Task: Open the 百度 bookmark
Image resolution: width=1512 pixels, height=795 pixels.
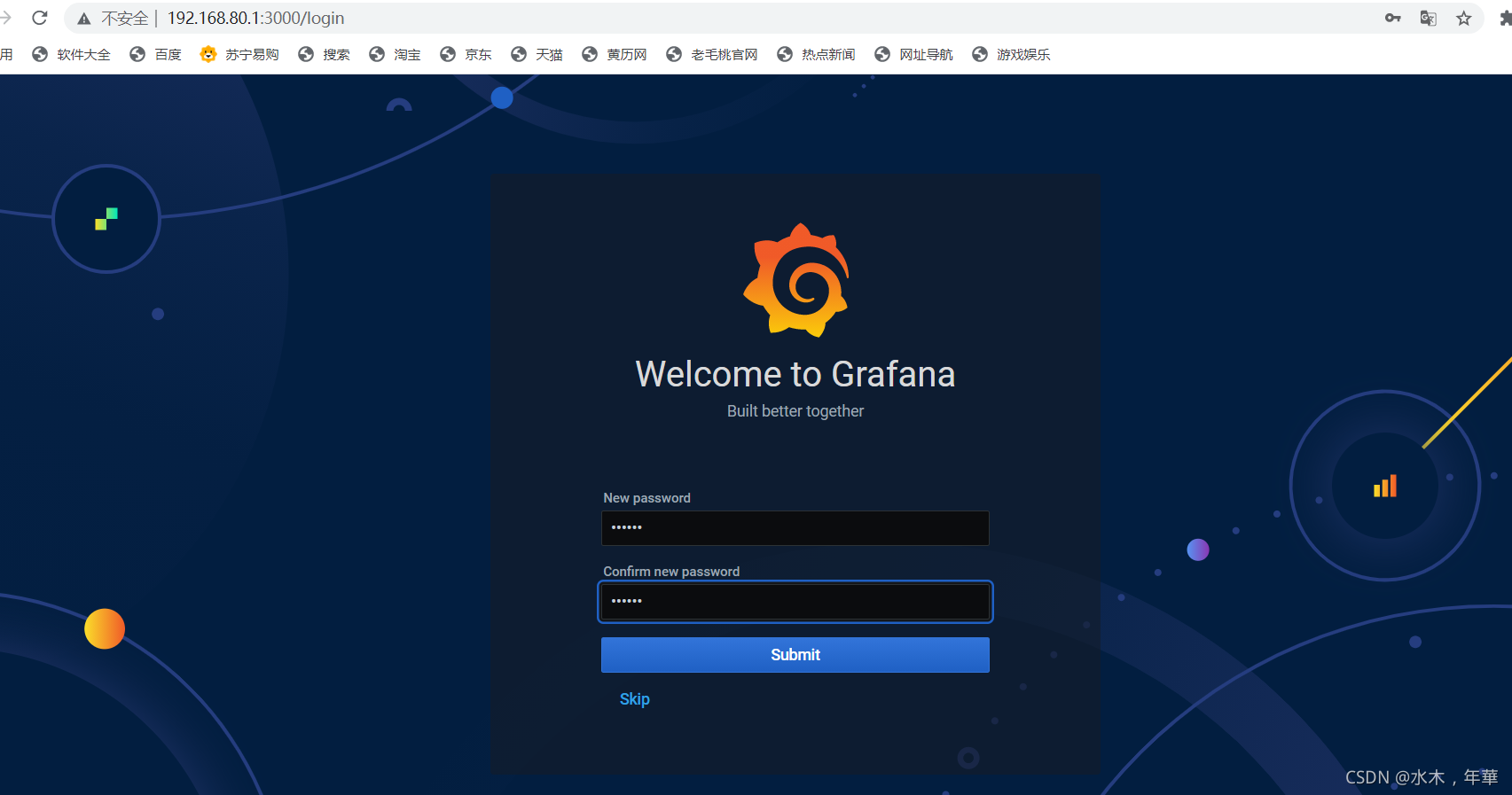Action: click(155, 54)
